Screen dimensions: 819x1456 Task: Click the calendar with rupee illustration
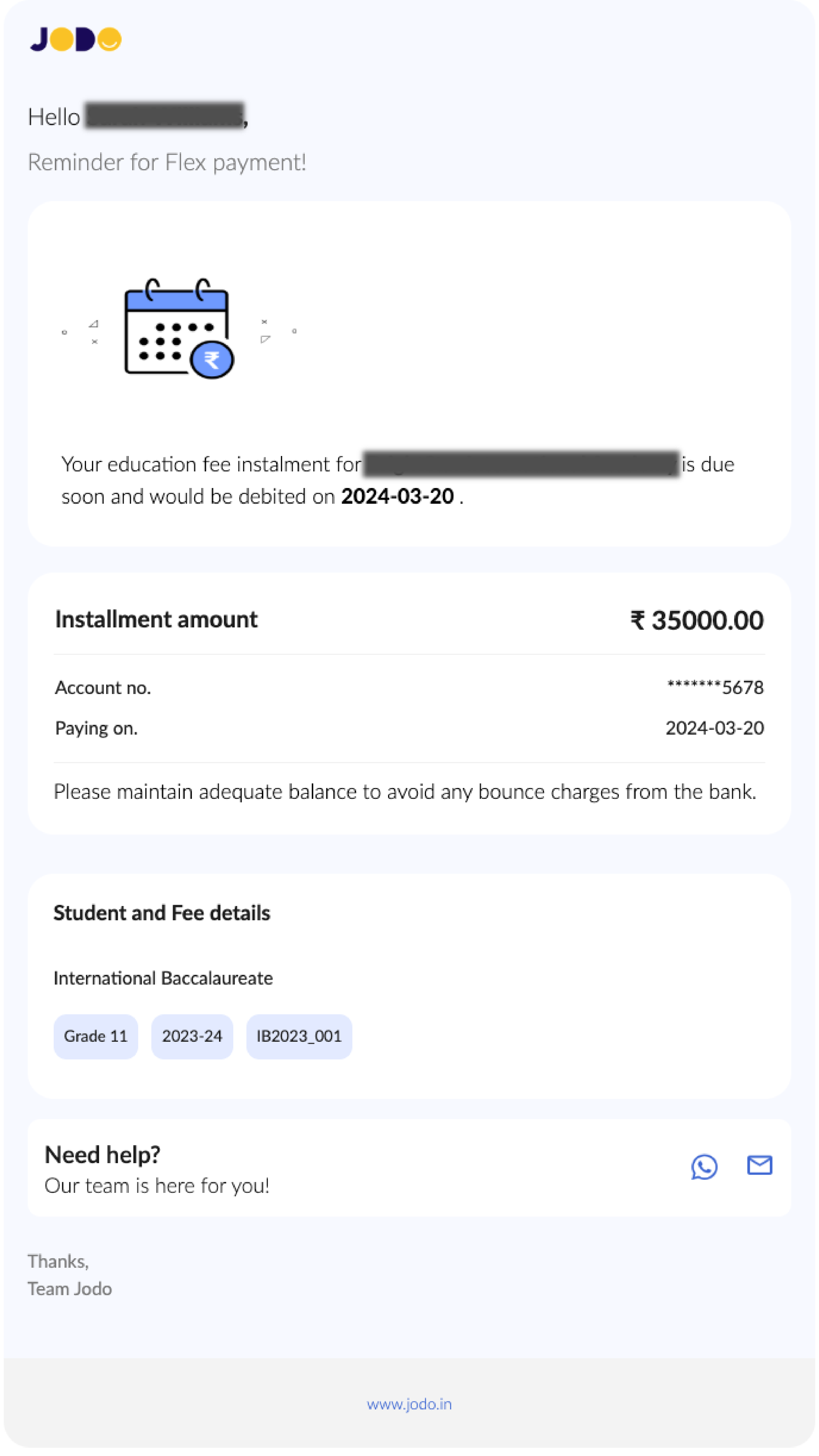179,328
